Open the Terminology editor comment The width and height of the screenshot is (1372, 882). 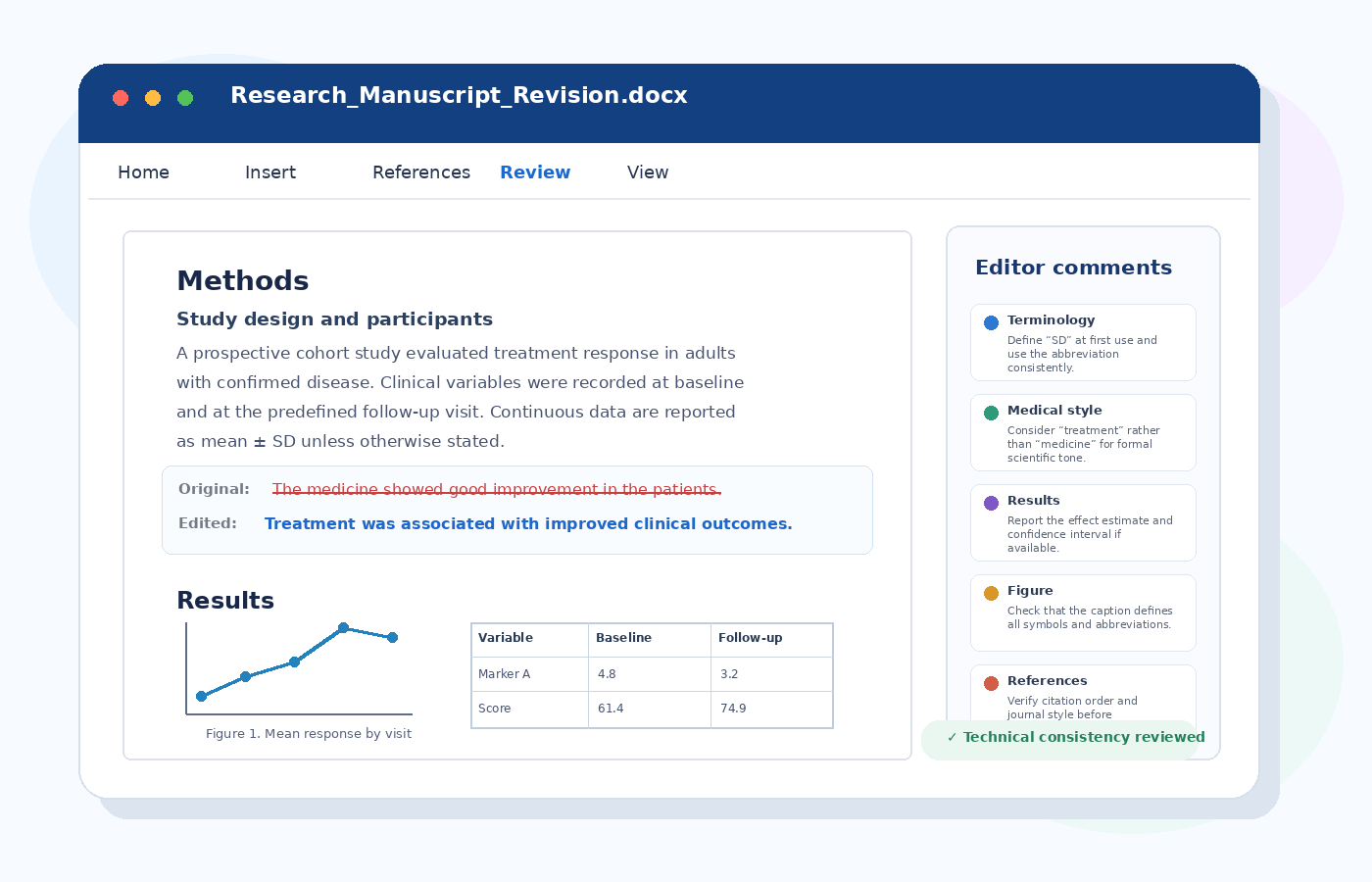tap(1083, 342)
